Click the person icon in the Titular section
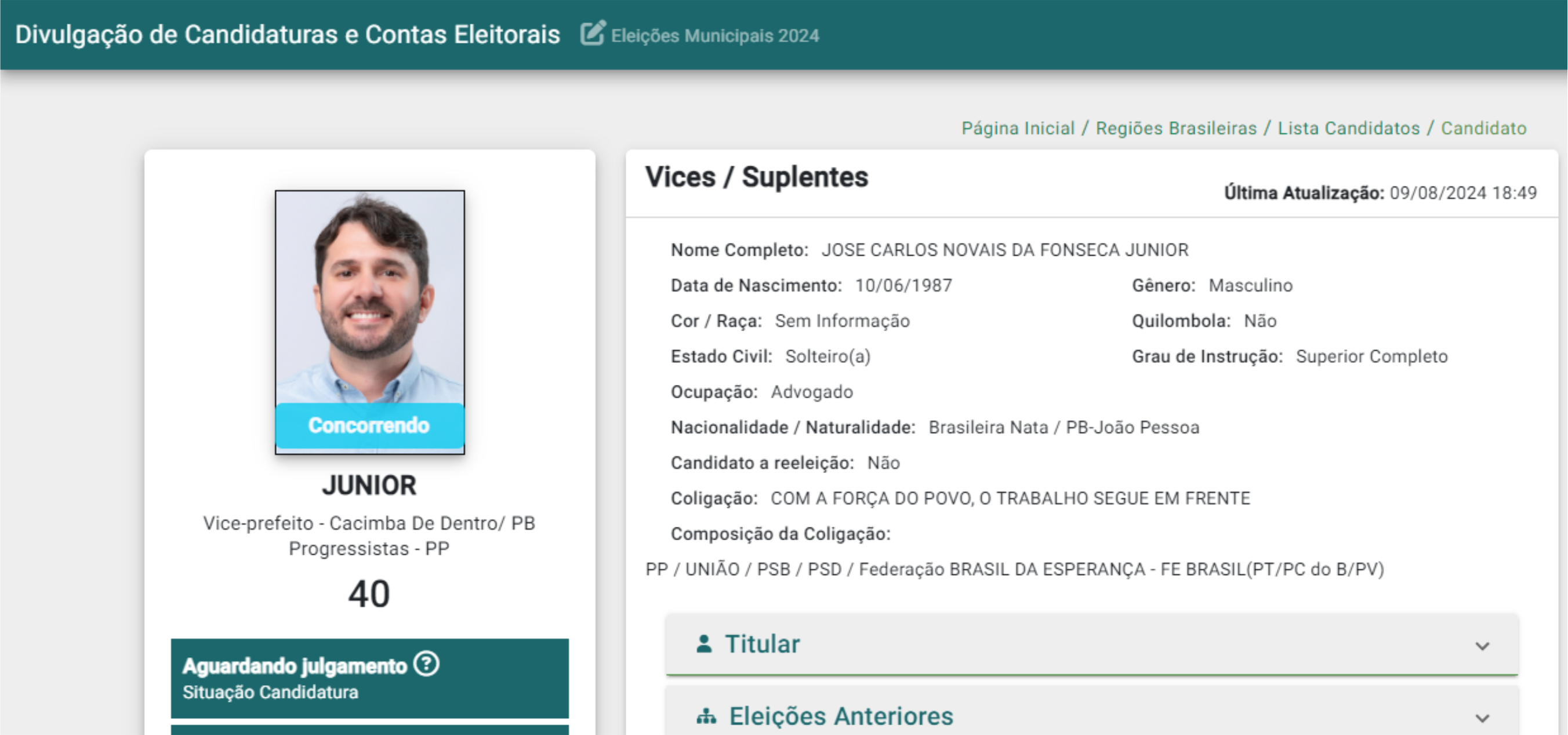Viewport: 1568px width, 735px height. coord(703,644)
